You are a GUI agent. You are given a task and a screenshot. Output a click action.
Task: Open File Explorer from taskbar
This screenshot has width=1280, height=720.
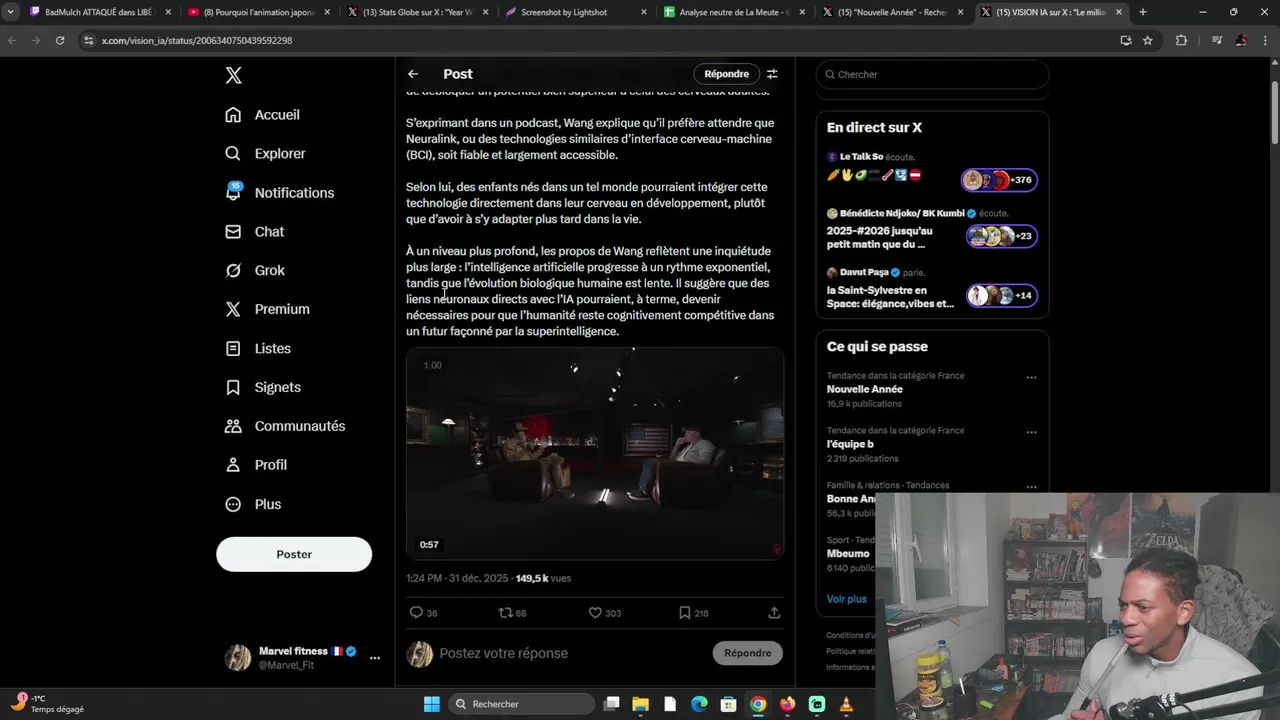(x=641, y=704)
